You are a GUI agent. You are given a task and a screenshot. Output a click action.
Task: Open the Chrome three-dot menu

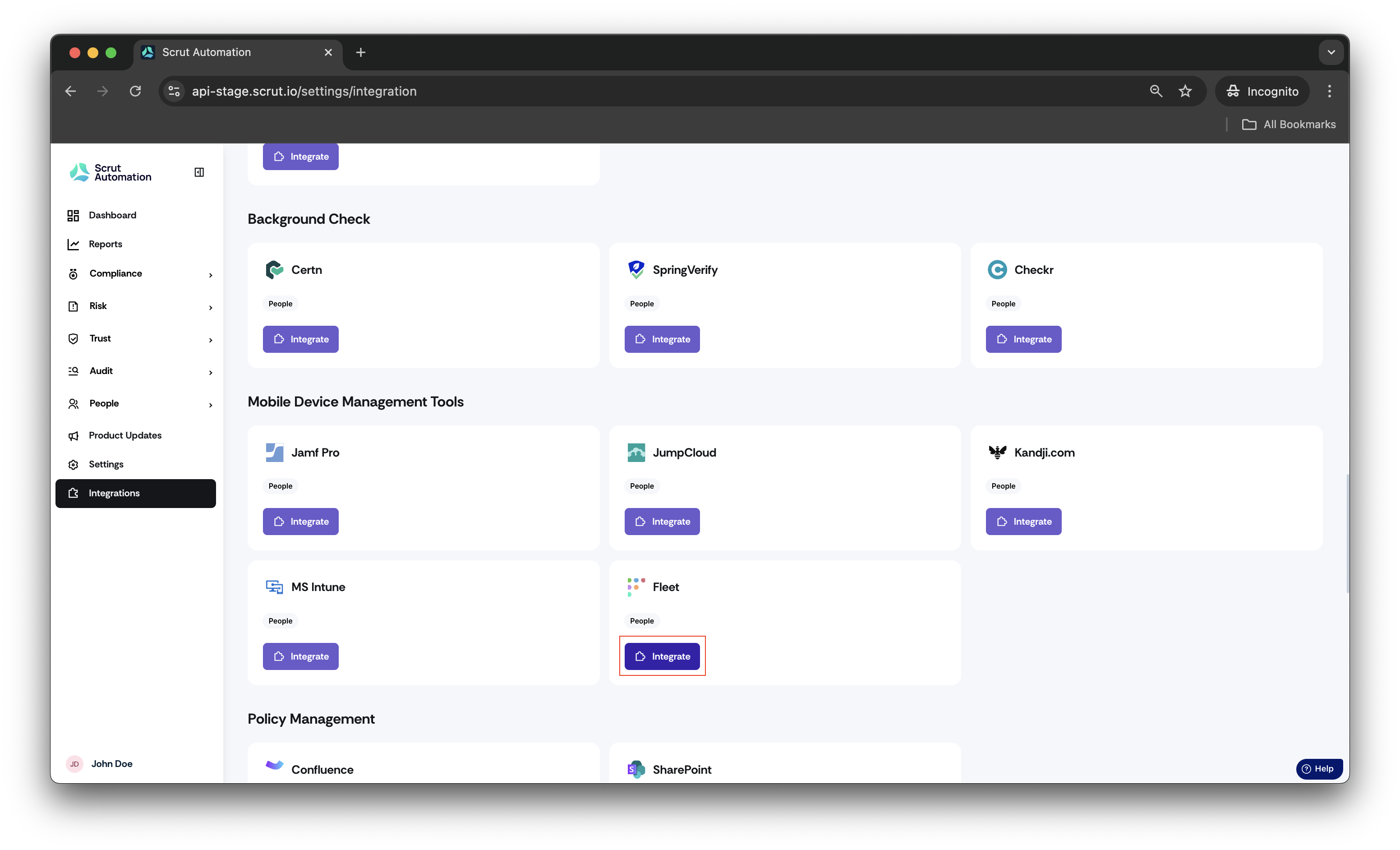tap(1330, 91)
